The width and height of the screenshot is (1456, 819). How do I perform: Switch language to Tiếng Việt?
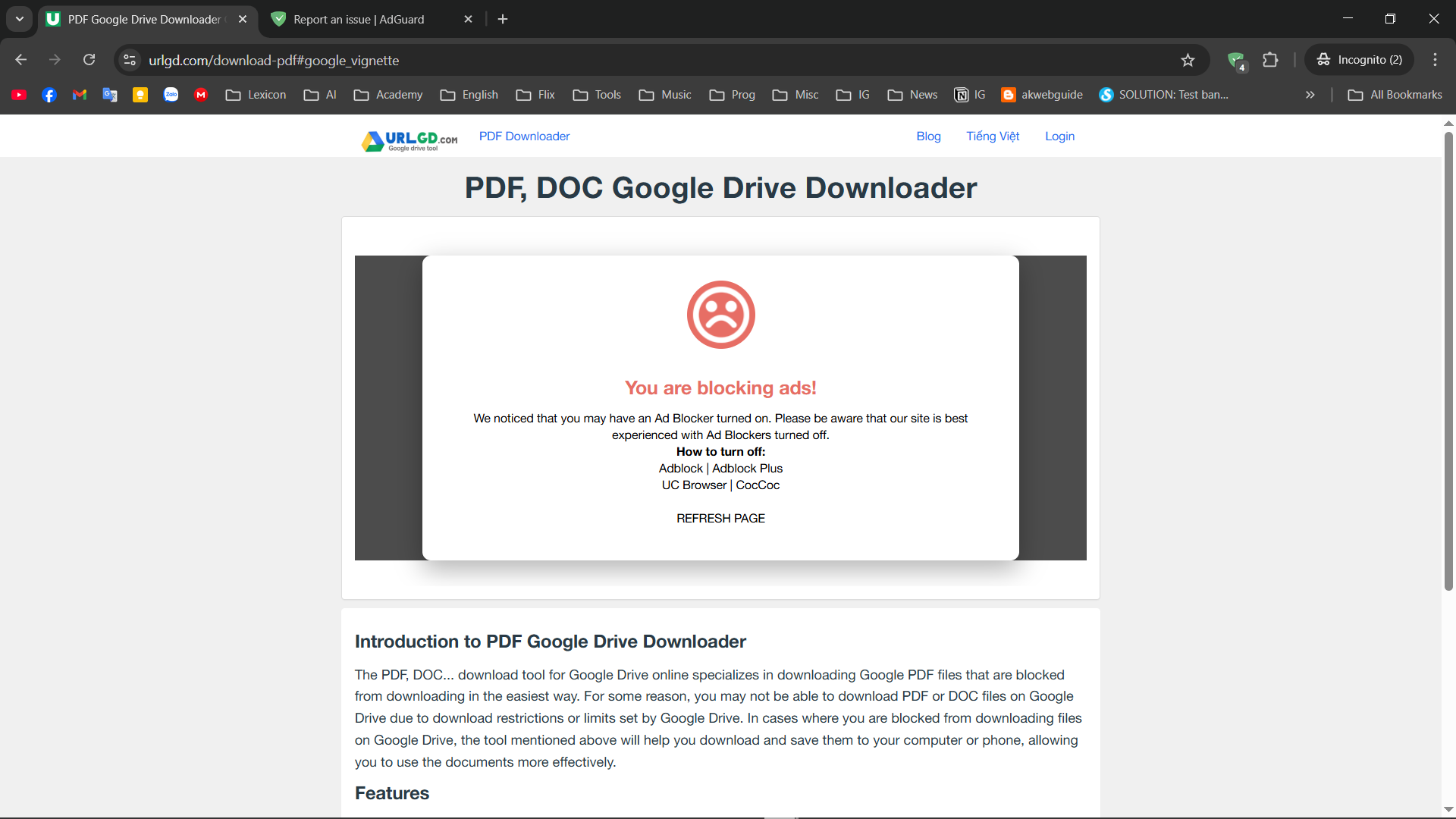pos(993,136)
